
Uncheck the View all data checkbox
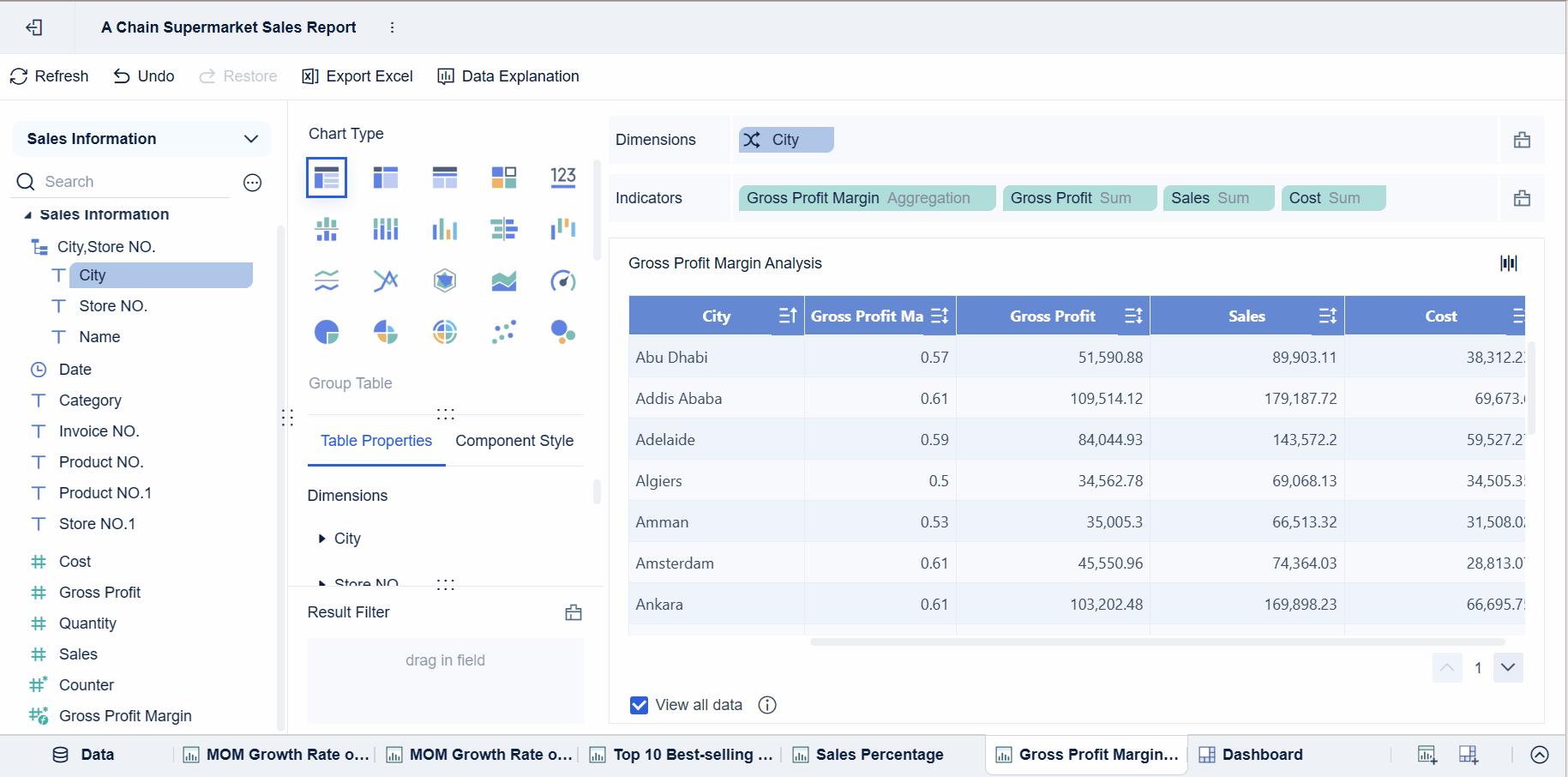point(639,705)
